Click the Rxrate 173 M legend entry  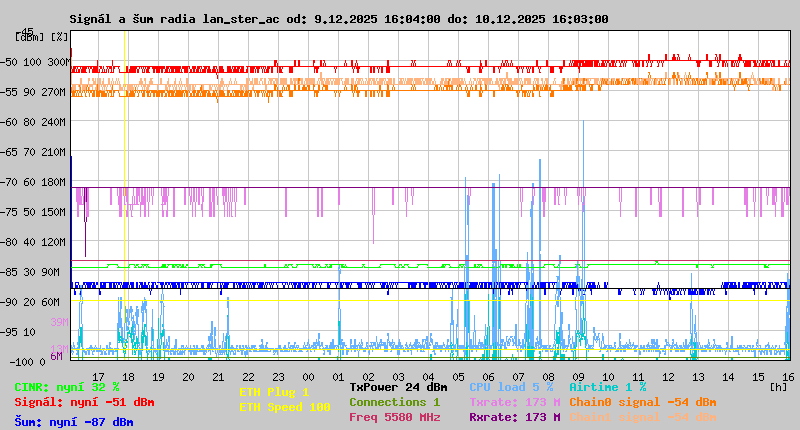[x=514, y=417]
